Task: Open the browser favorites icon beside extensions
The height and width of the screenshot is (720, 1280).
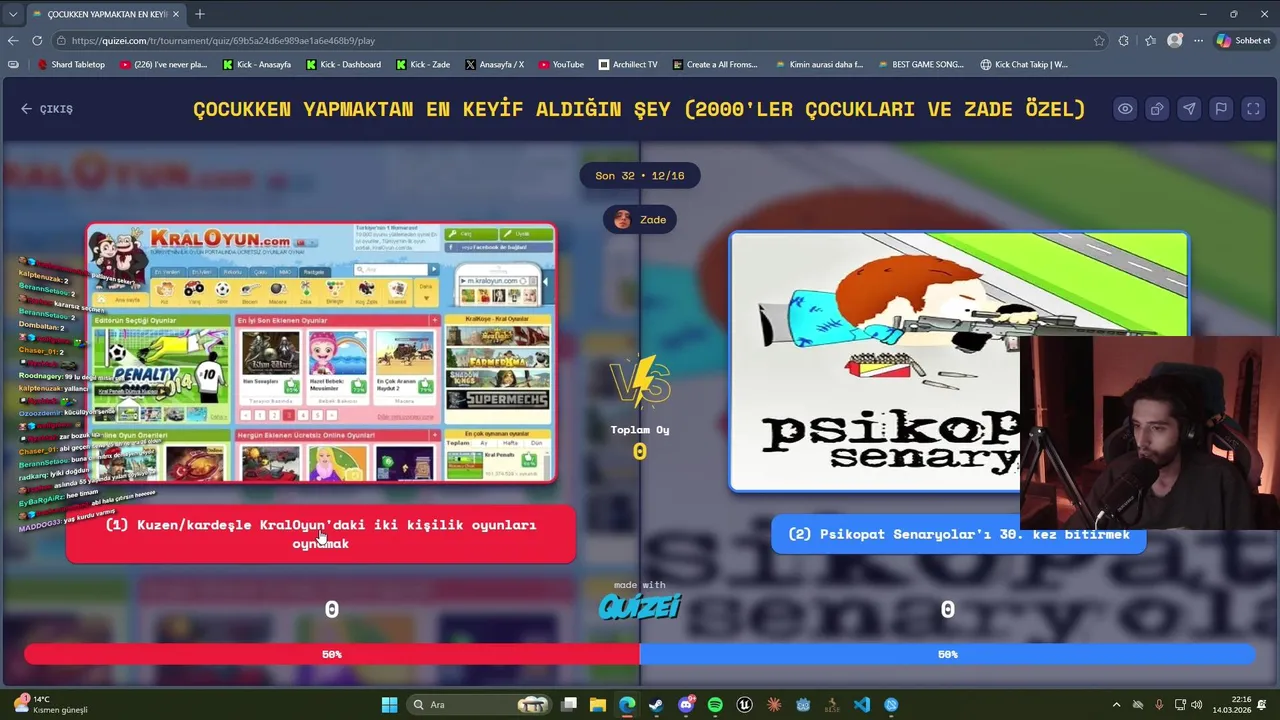Action: pyautogui.click(x=1150, y=41)
